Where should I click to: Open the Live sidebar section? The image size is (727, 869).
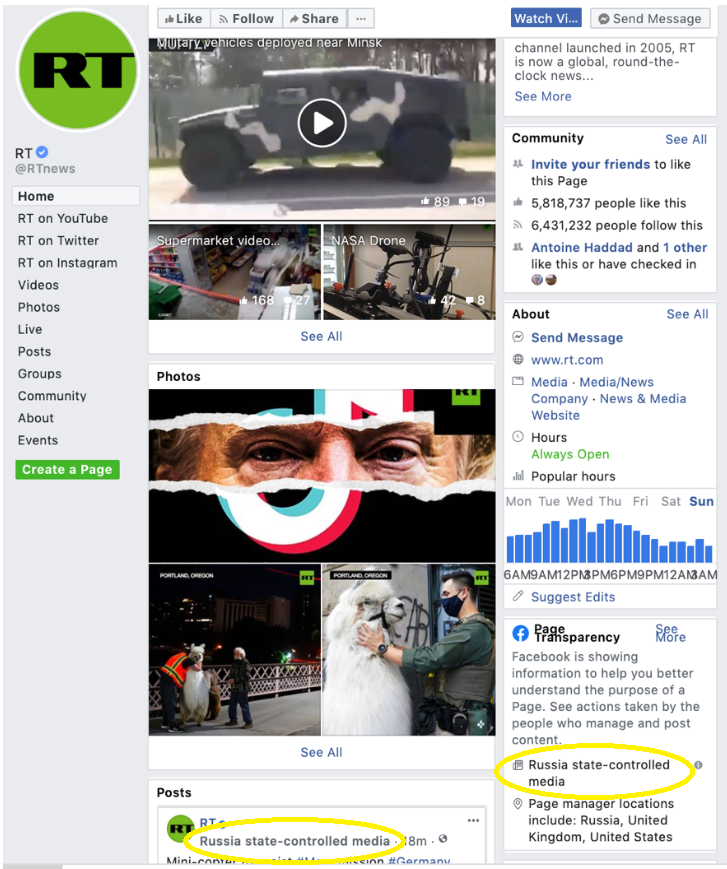30,329
